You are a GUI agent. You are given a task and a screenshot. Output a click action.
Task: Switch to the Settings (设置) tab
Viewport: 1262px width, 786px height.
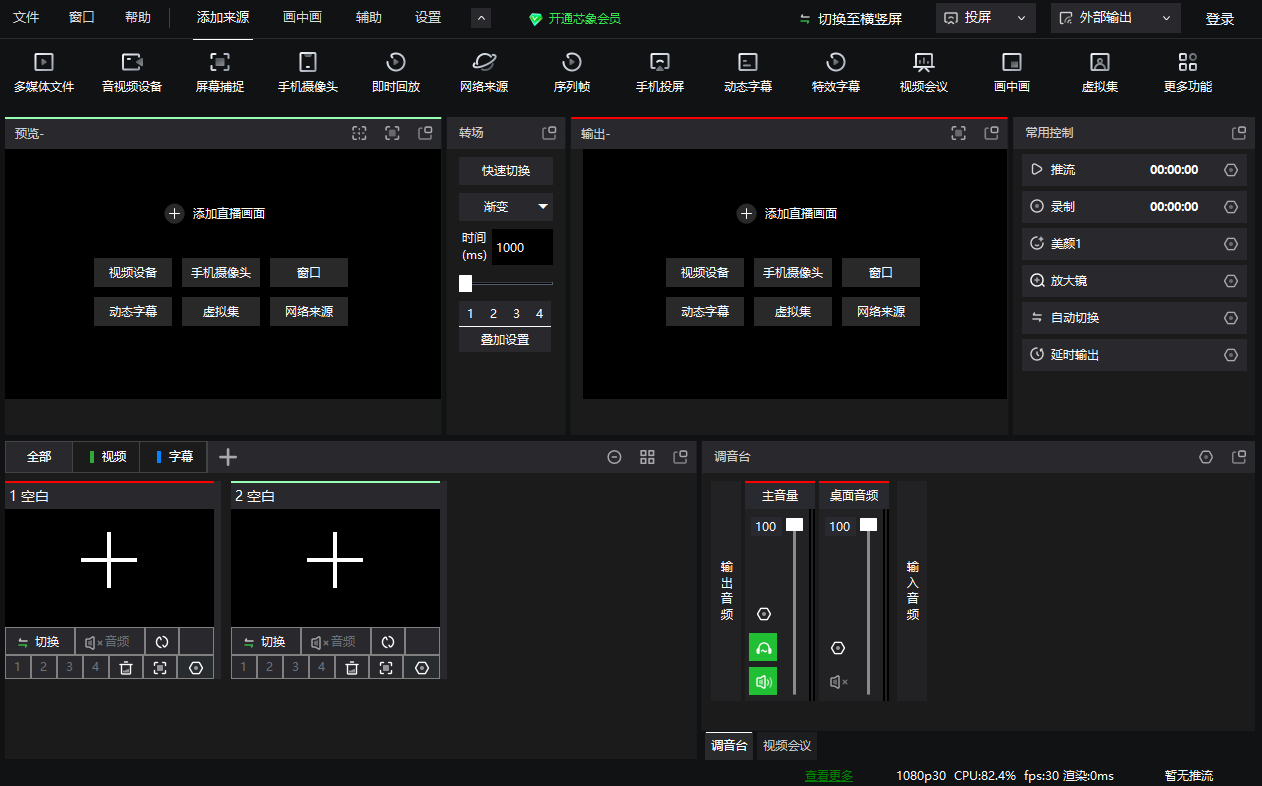tap(428, 18)
